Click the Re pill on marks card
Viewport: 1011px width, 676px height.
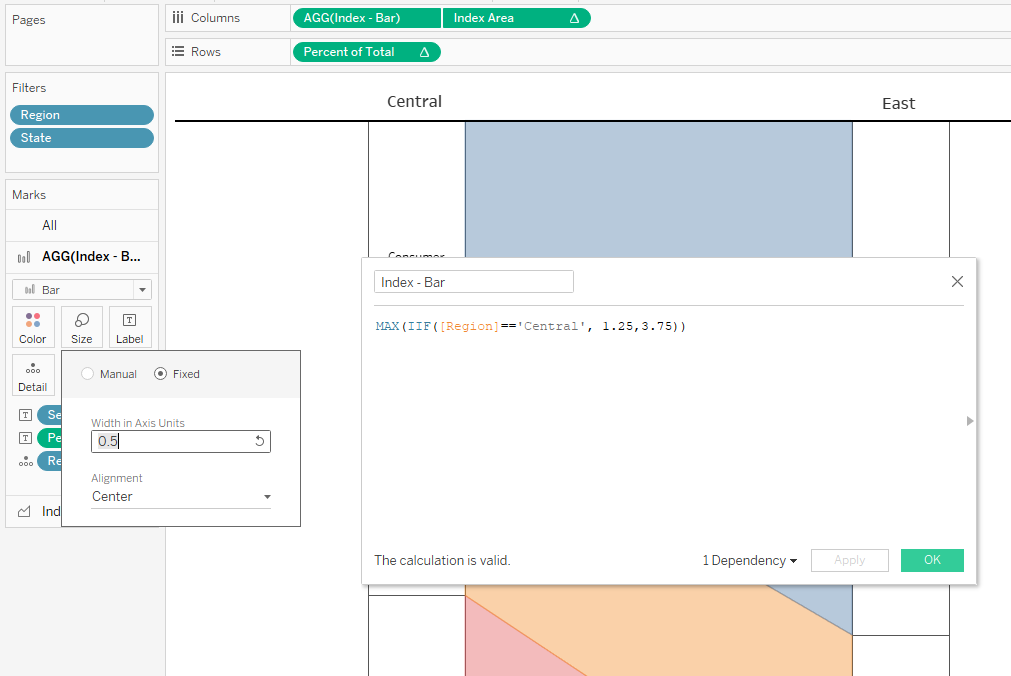tap(50, 461)
